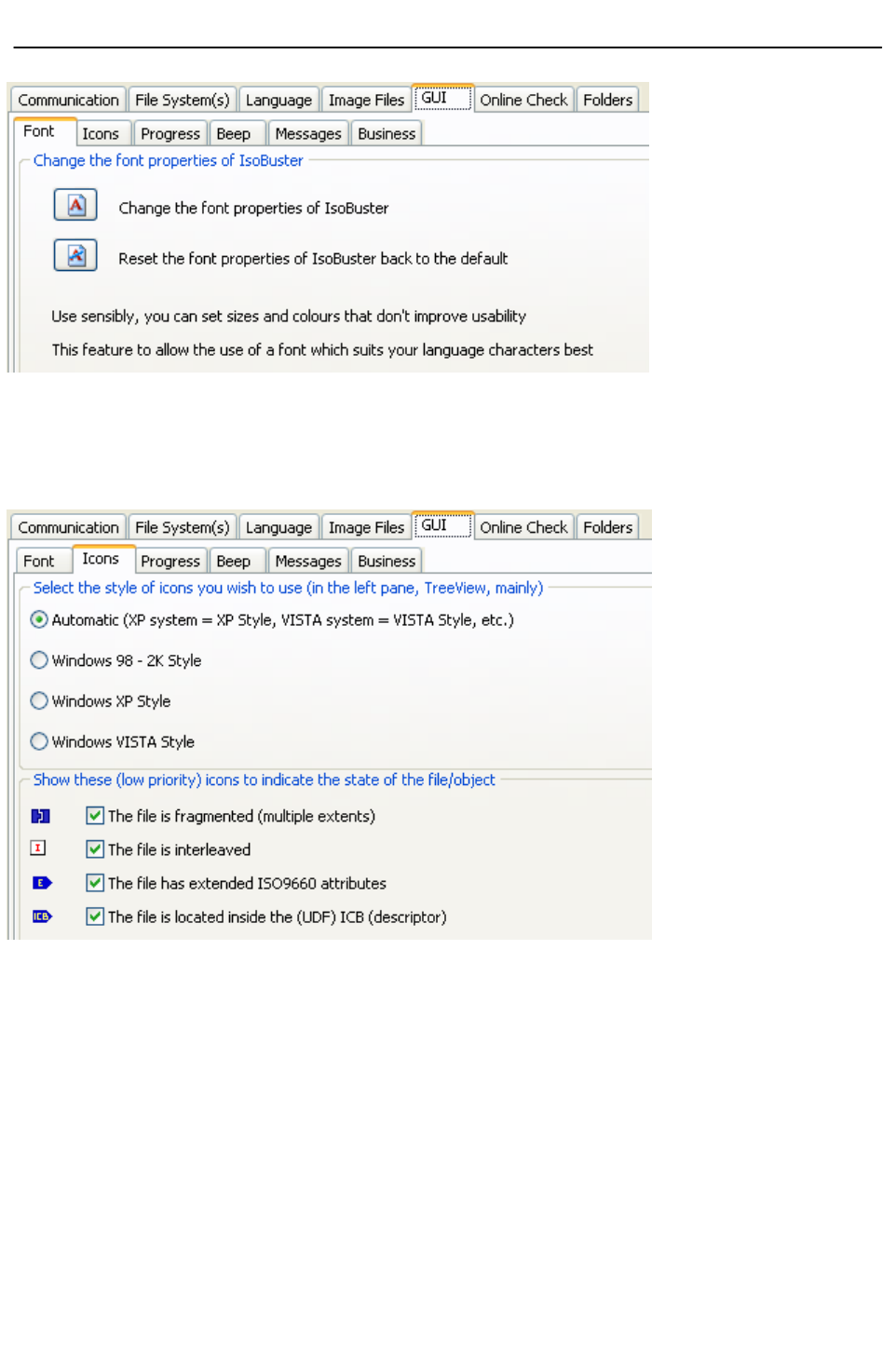Image resolution: width=896 pixels, height=1357 pixels.
Task: Click the extended ISO9660 attributes 'E' icon
Action: pos(42,882)
